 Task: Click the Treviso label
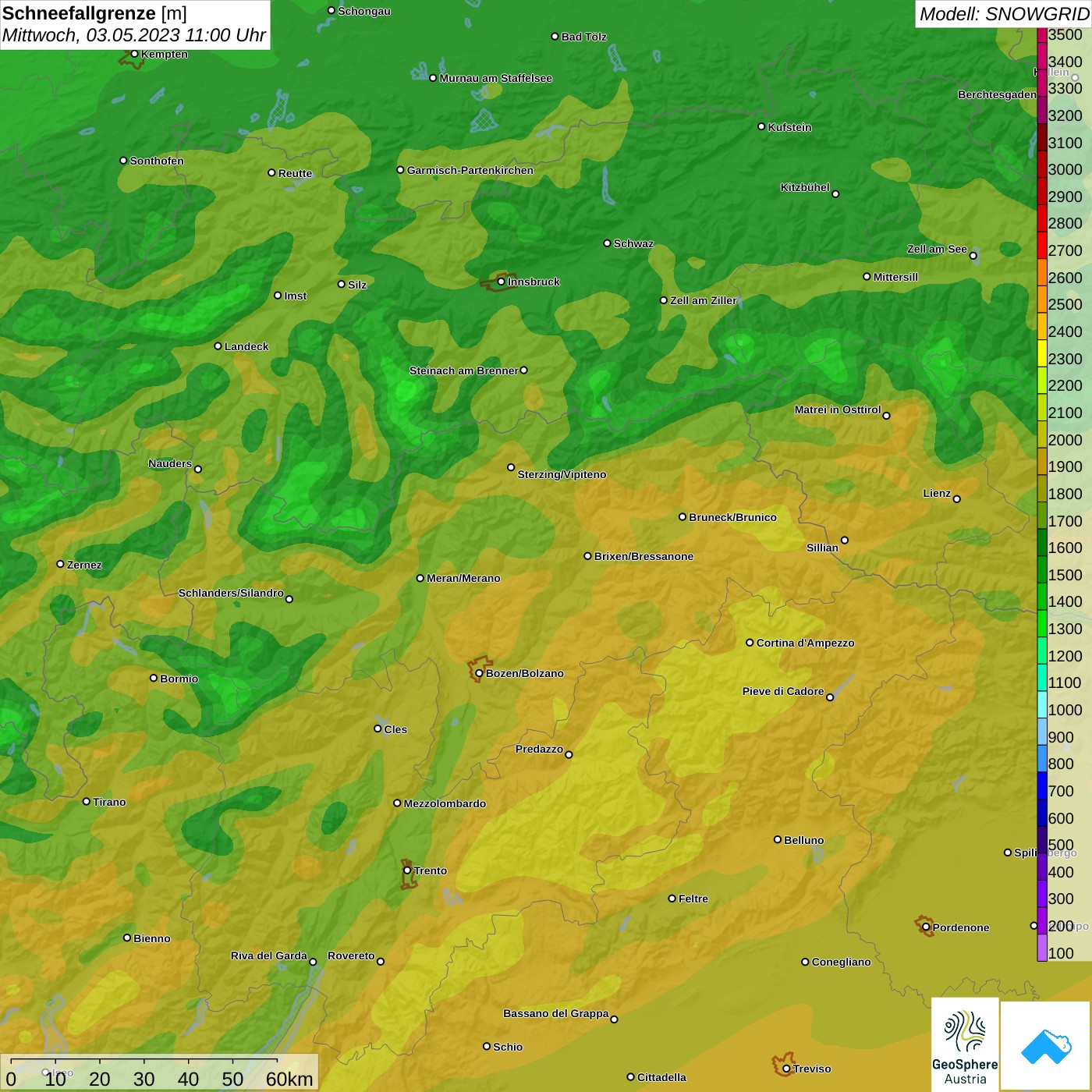click(x=812, y=1069)
